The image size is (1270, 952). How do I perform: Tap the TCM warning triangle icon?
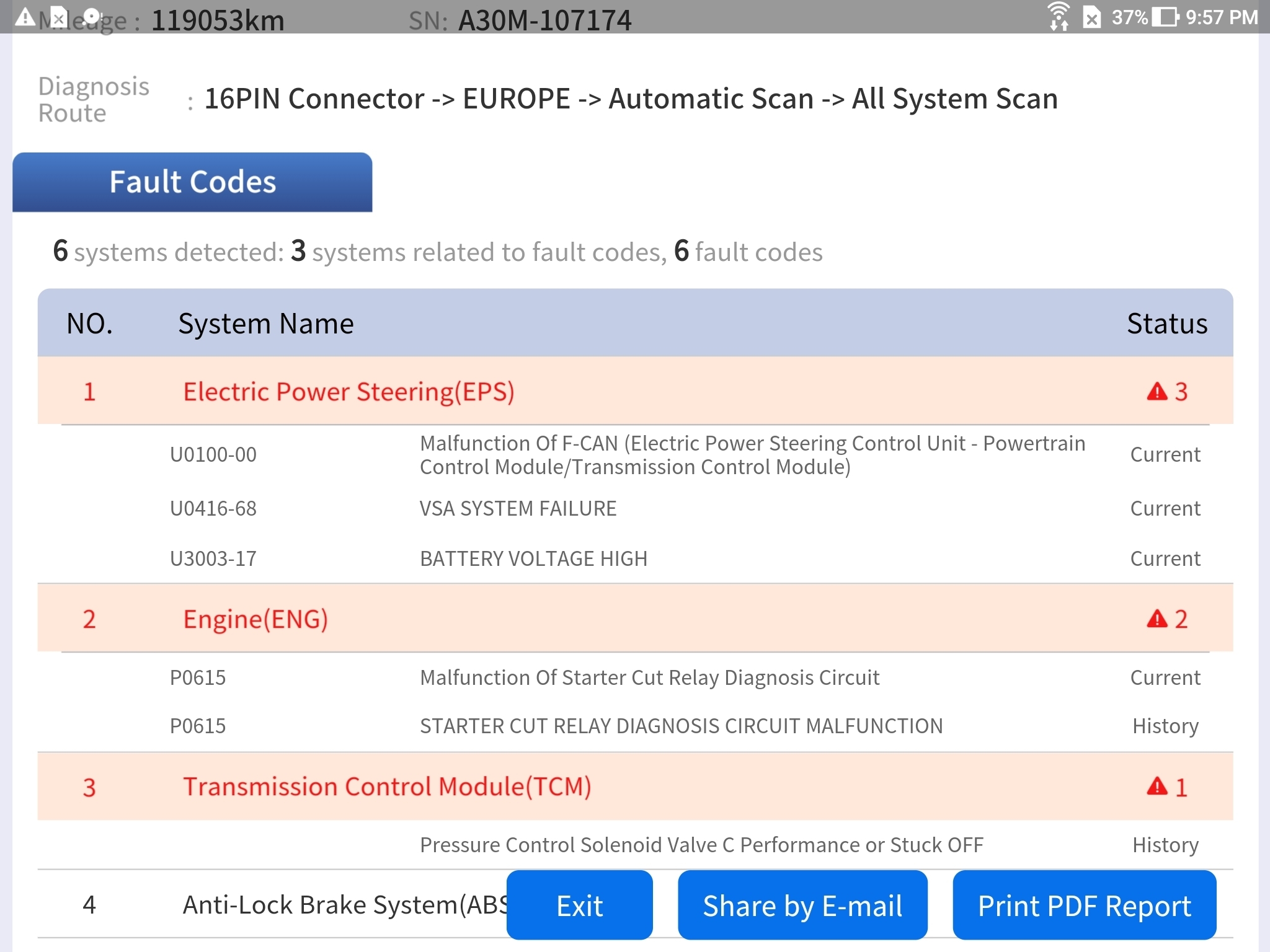click(x=1157, y=786)
